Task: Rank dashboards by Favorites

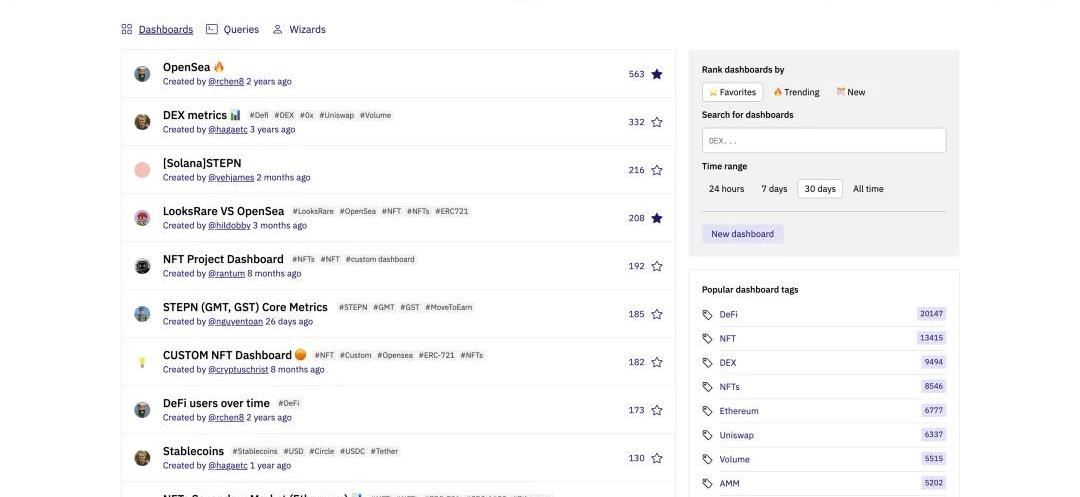Action: pyautogui.click(x=733, y=92)
